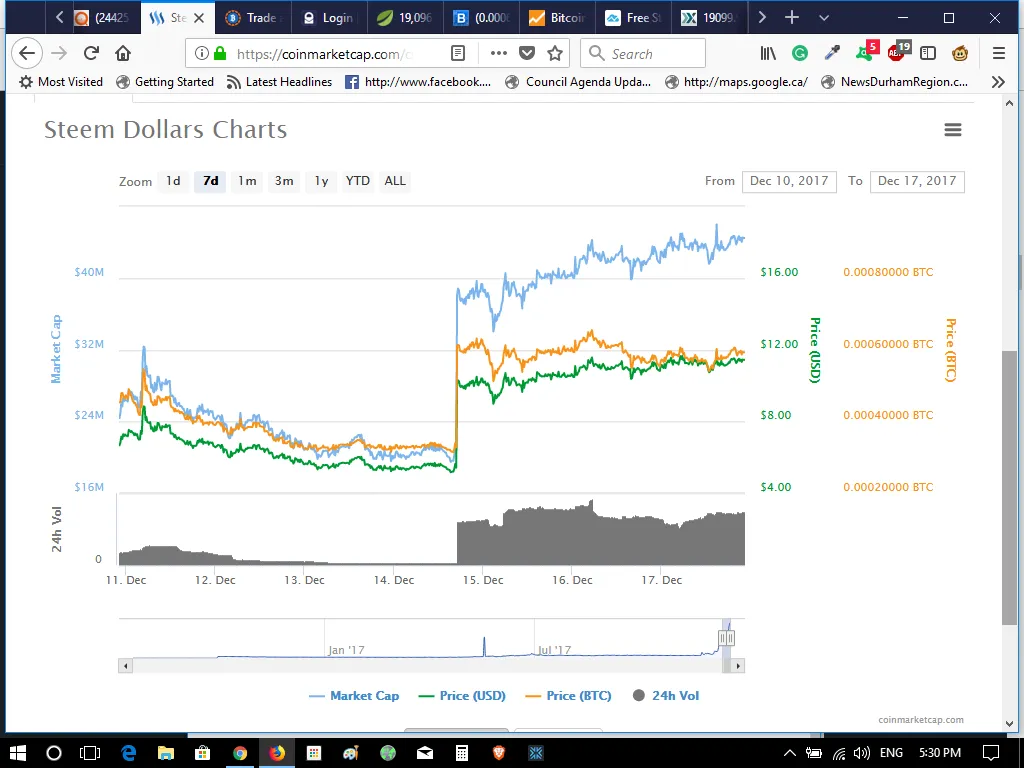1024x768 pixels.
Task: Open maps.google.ca bookmark
Action: click(736, 82)
